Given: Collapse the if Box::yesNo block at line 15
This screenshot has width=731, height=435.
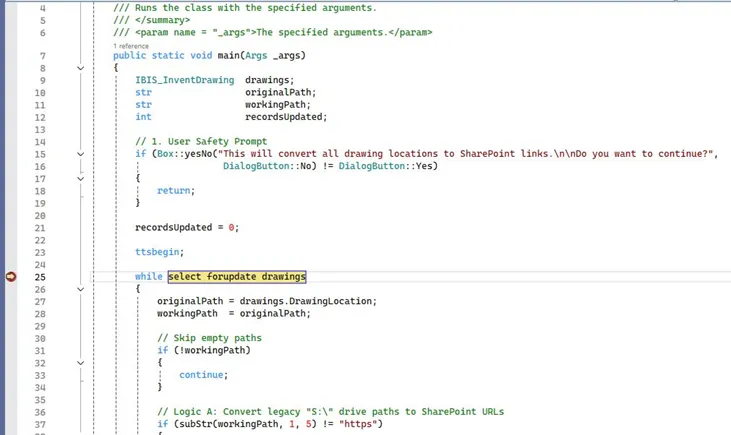Looking at the screenshot, I should 80,154.
